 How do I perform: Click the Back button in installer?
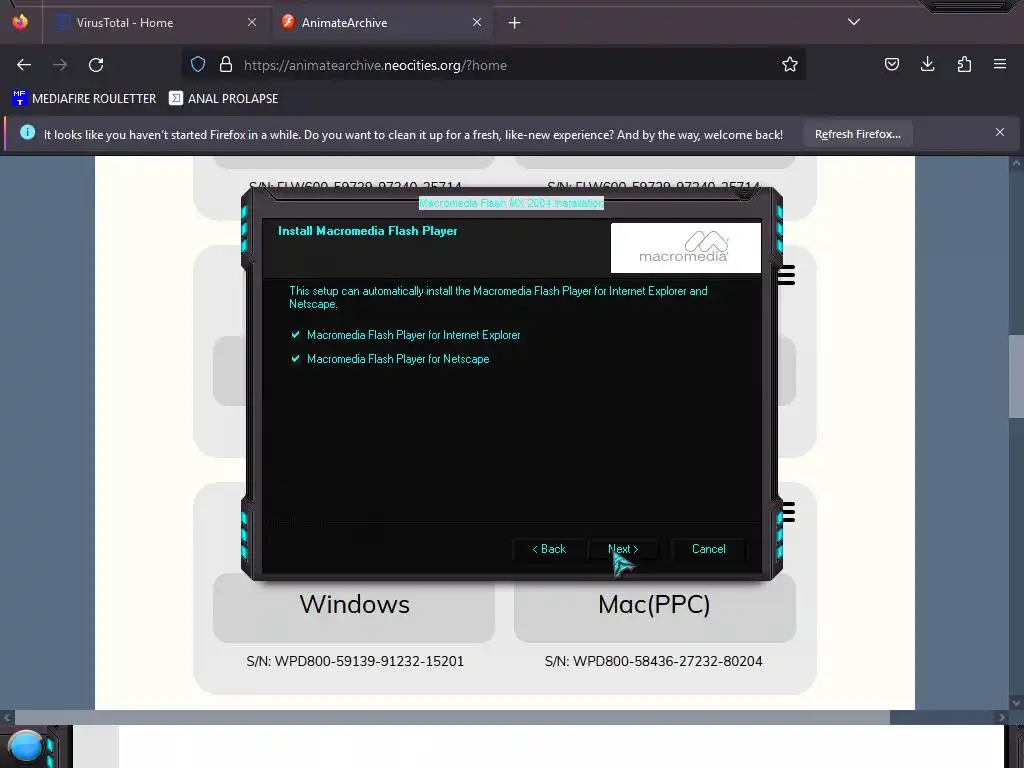[549, 549]
